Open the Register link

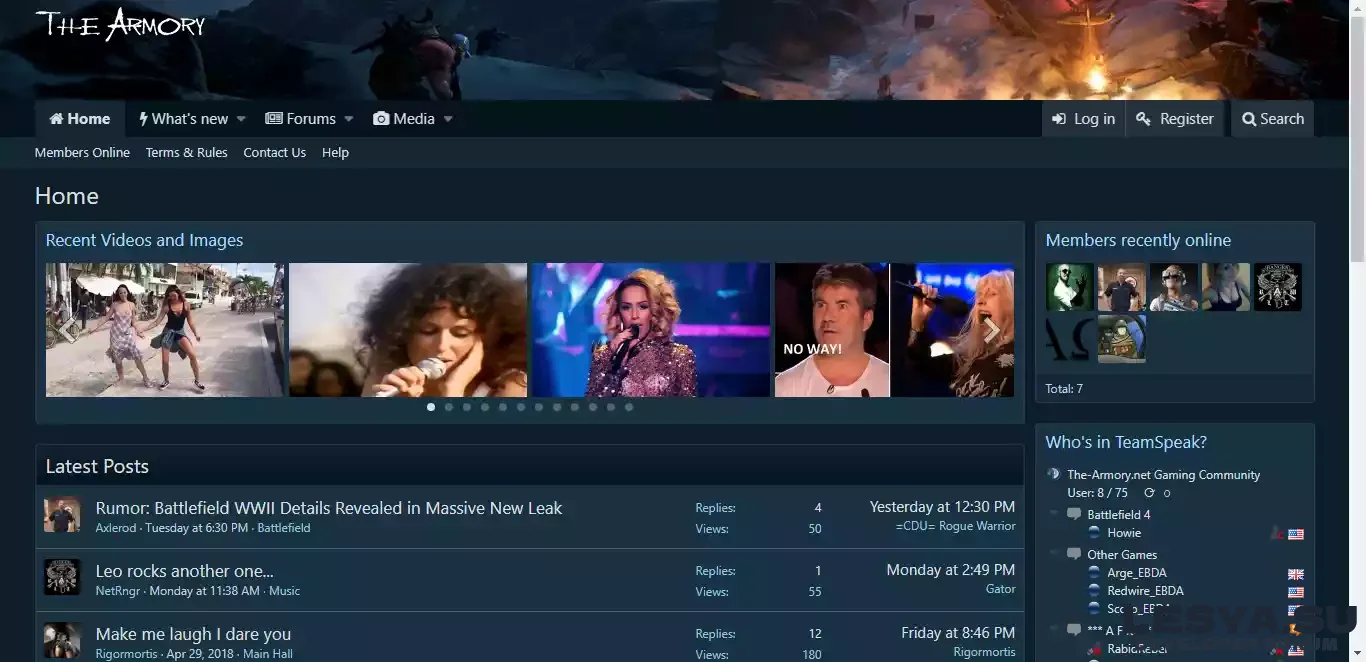pos(1175,119)
